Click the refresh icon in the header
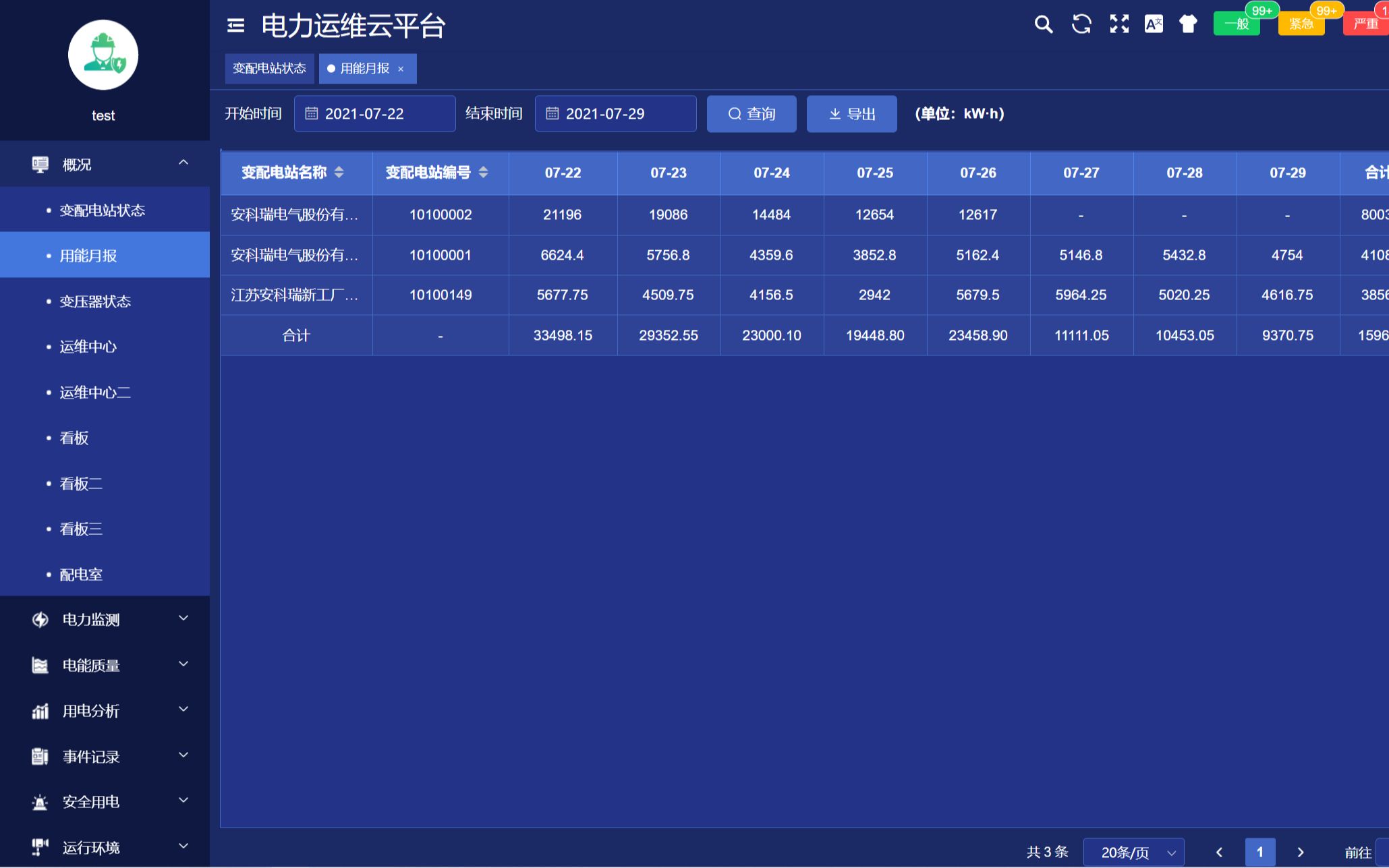Viewport: 1389px width, 868px height. (1081, 24)
